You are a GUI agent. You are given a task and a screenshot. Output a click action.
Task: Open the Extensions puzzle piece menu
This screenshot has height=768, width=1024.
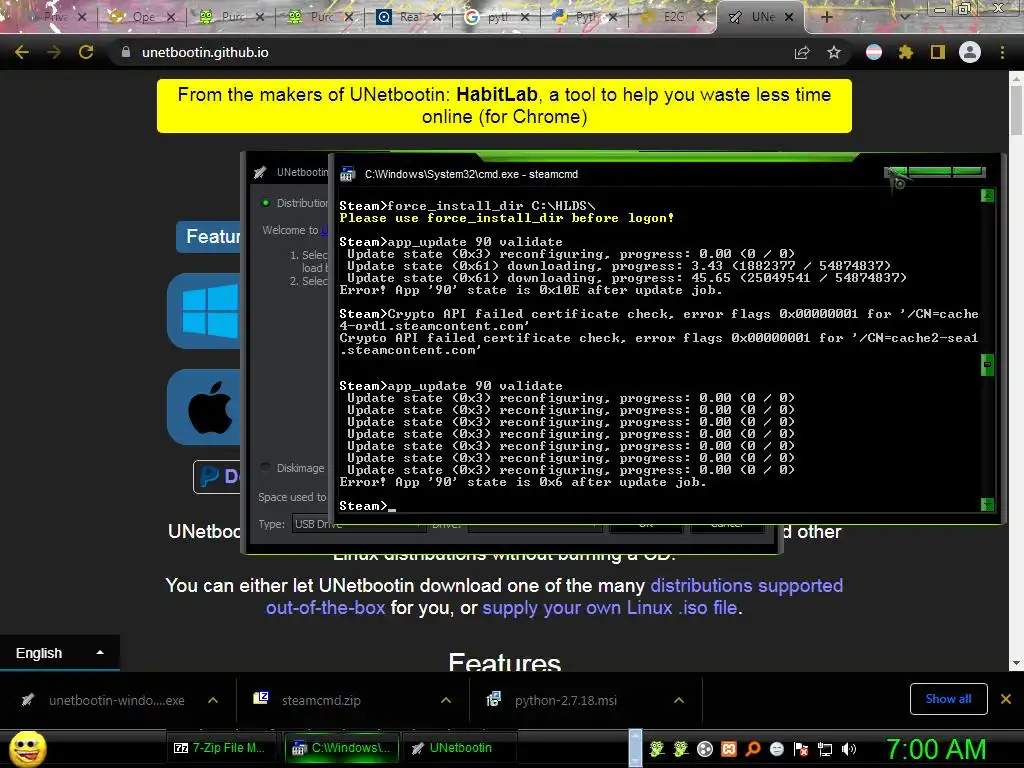pos(905,52)
